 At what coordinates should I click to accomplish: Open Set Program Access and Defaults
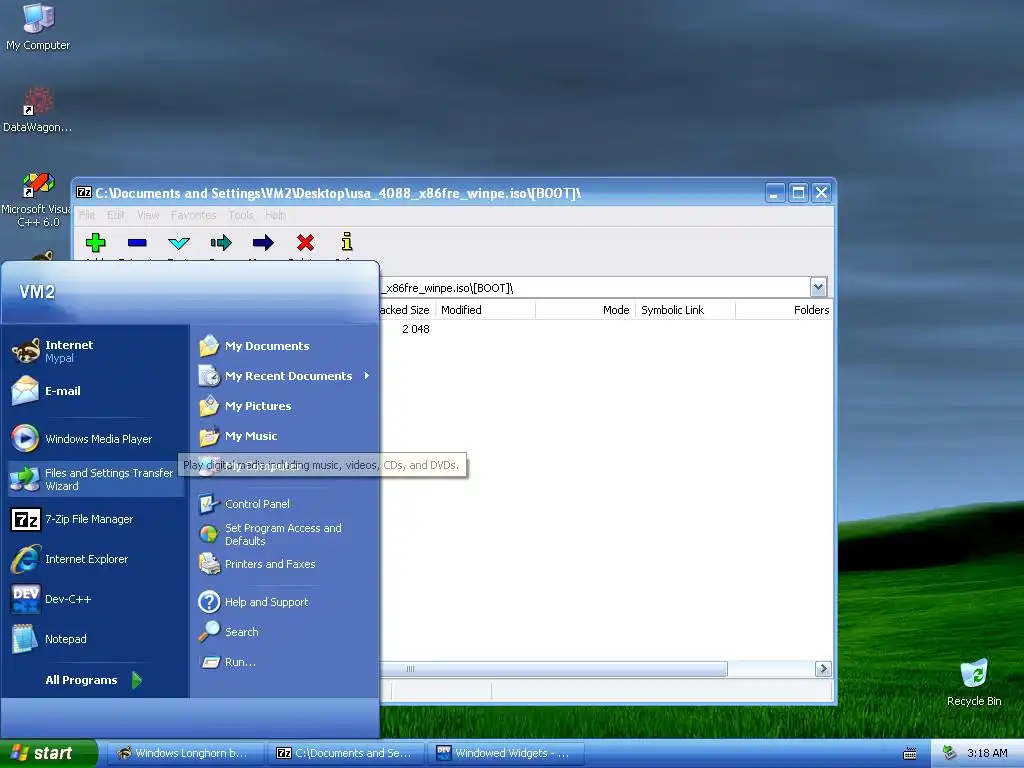tap(284, 534)
